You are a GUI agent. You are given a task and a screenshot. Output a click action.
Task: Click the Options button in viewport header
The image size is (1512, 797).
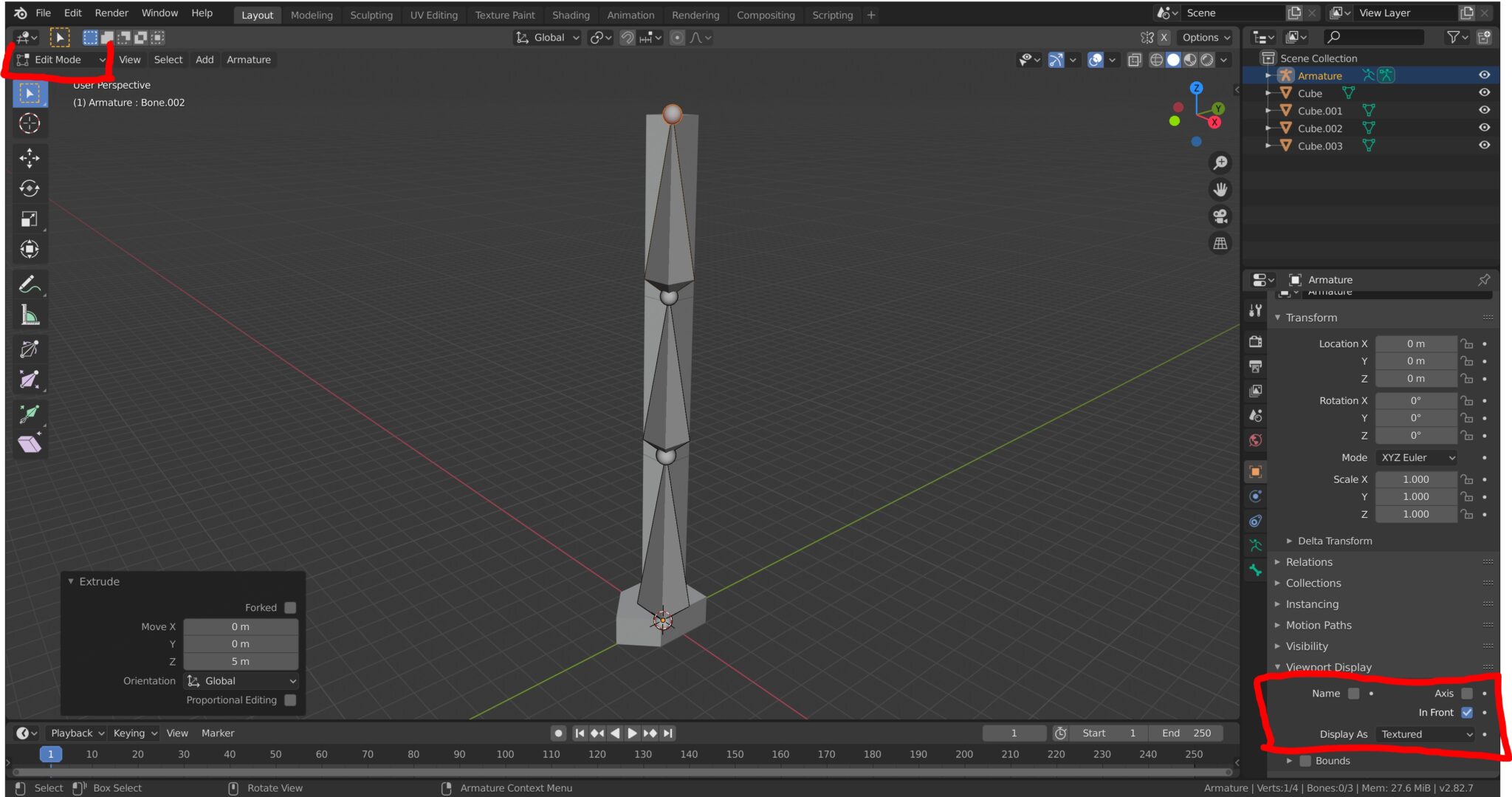point(1205,38)
